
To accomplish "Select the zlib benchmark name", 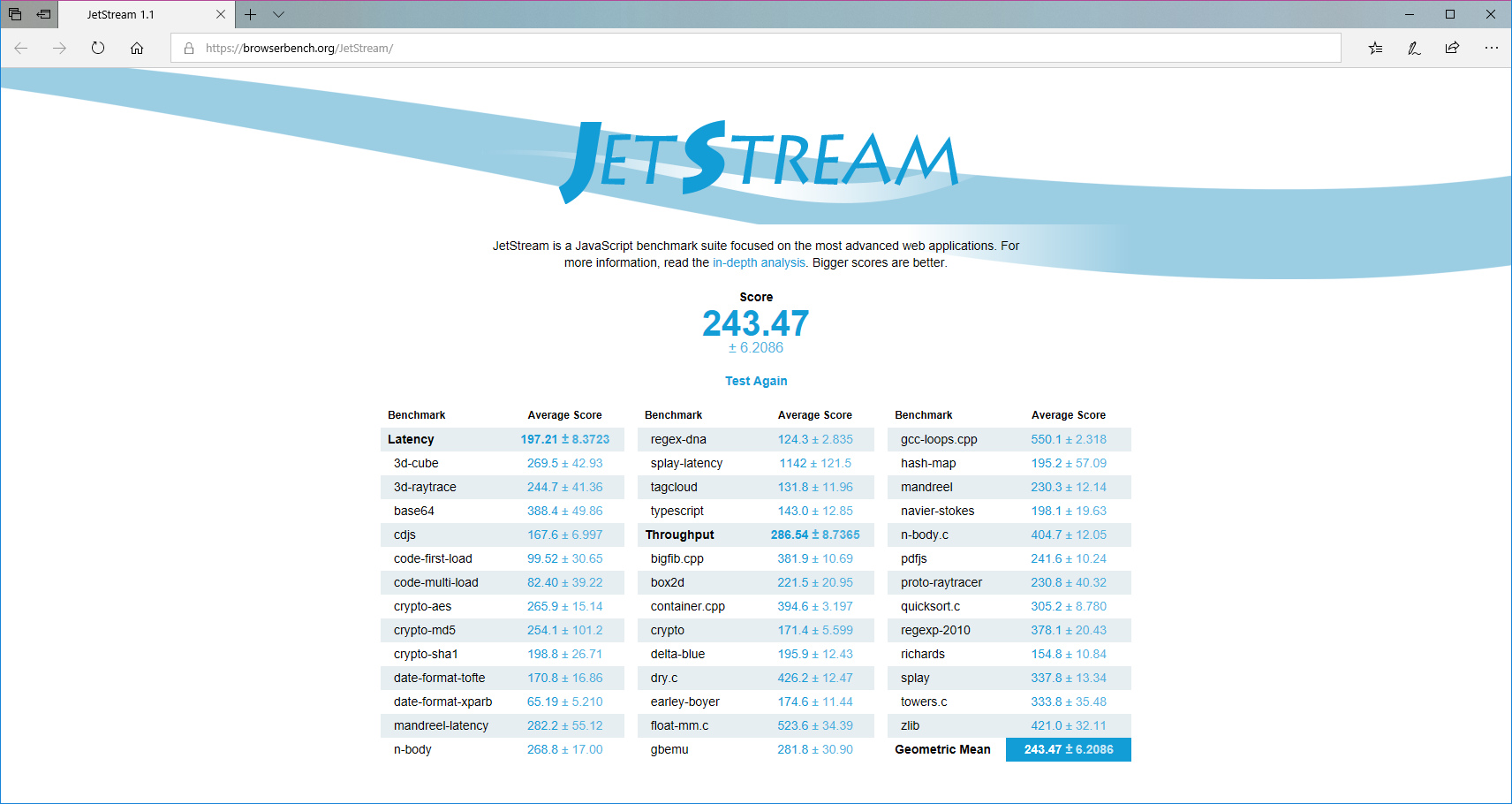I will (911, 725).
